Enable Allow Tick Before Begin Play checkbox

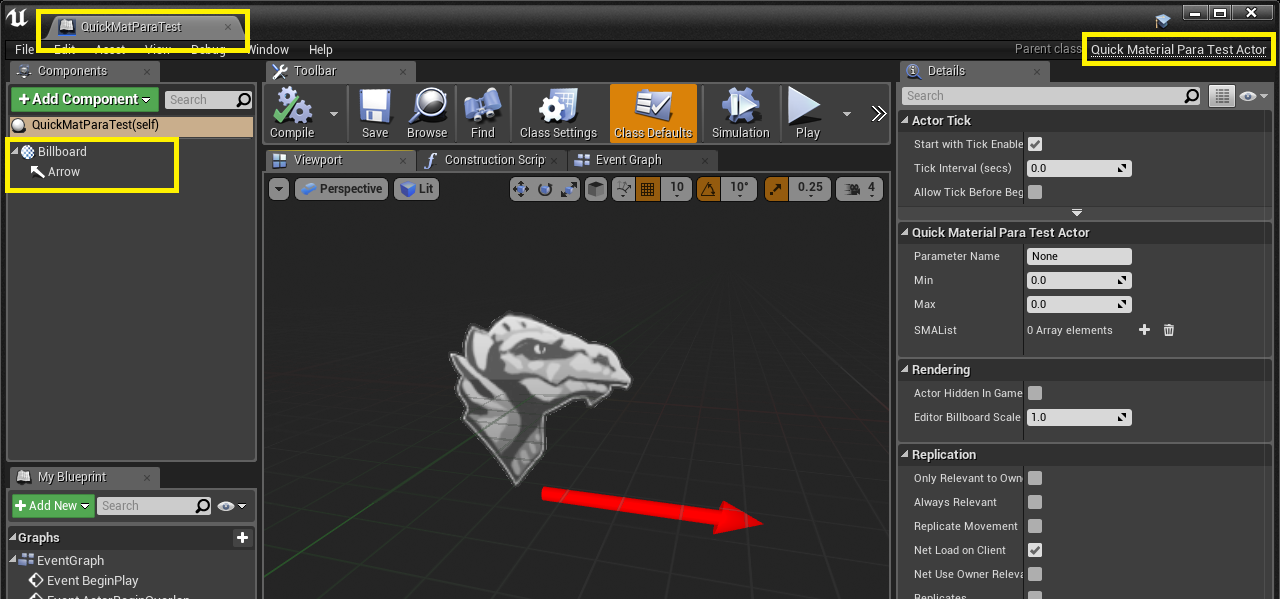[x=1035, y=192]
